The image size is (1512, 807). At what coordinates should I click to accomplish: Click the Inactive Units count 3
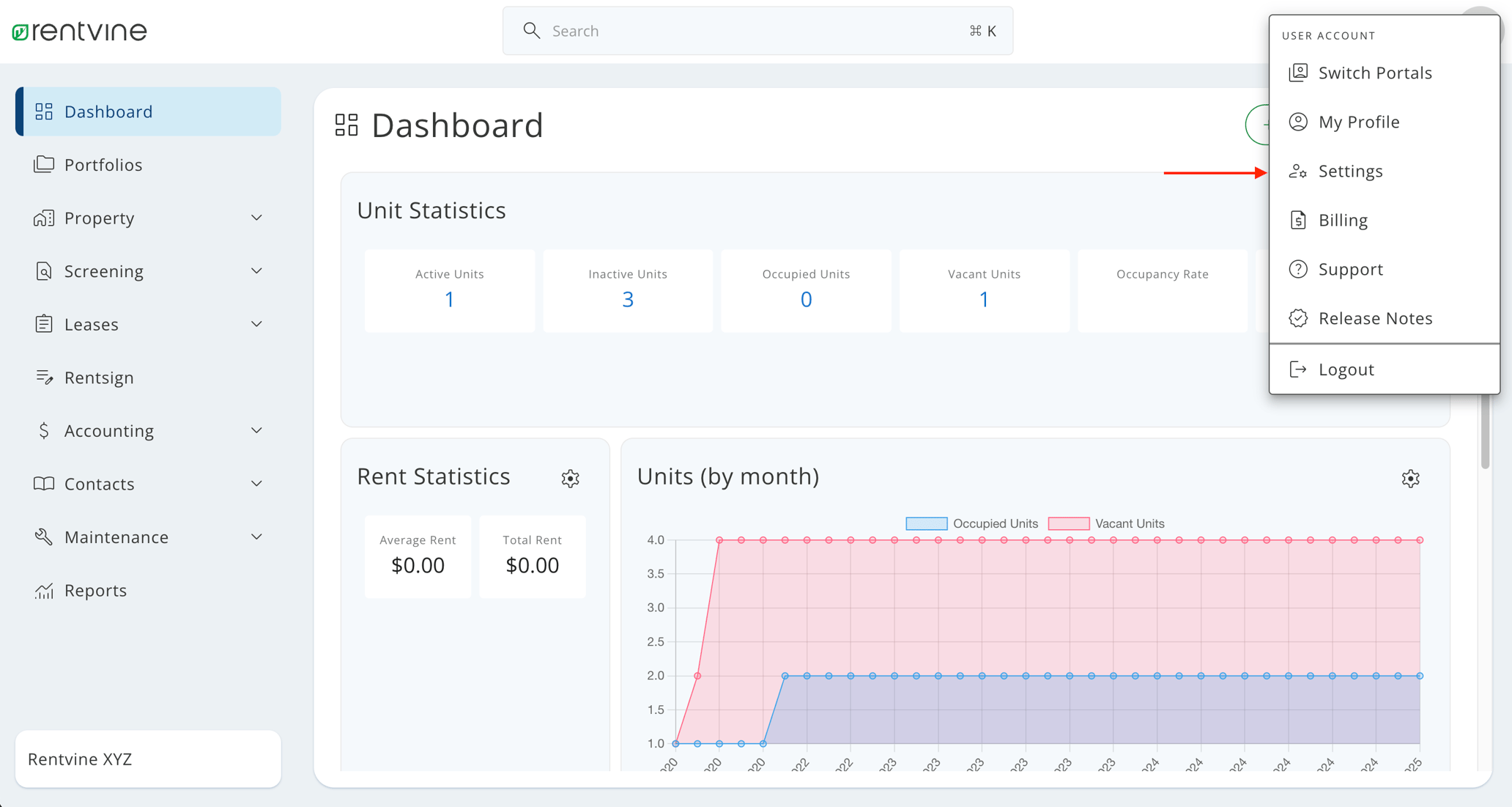(628, 299)
